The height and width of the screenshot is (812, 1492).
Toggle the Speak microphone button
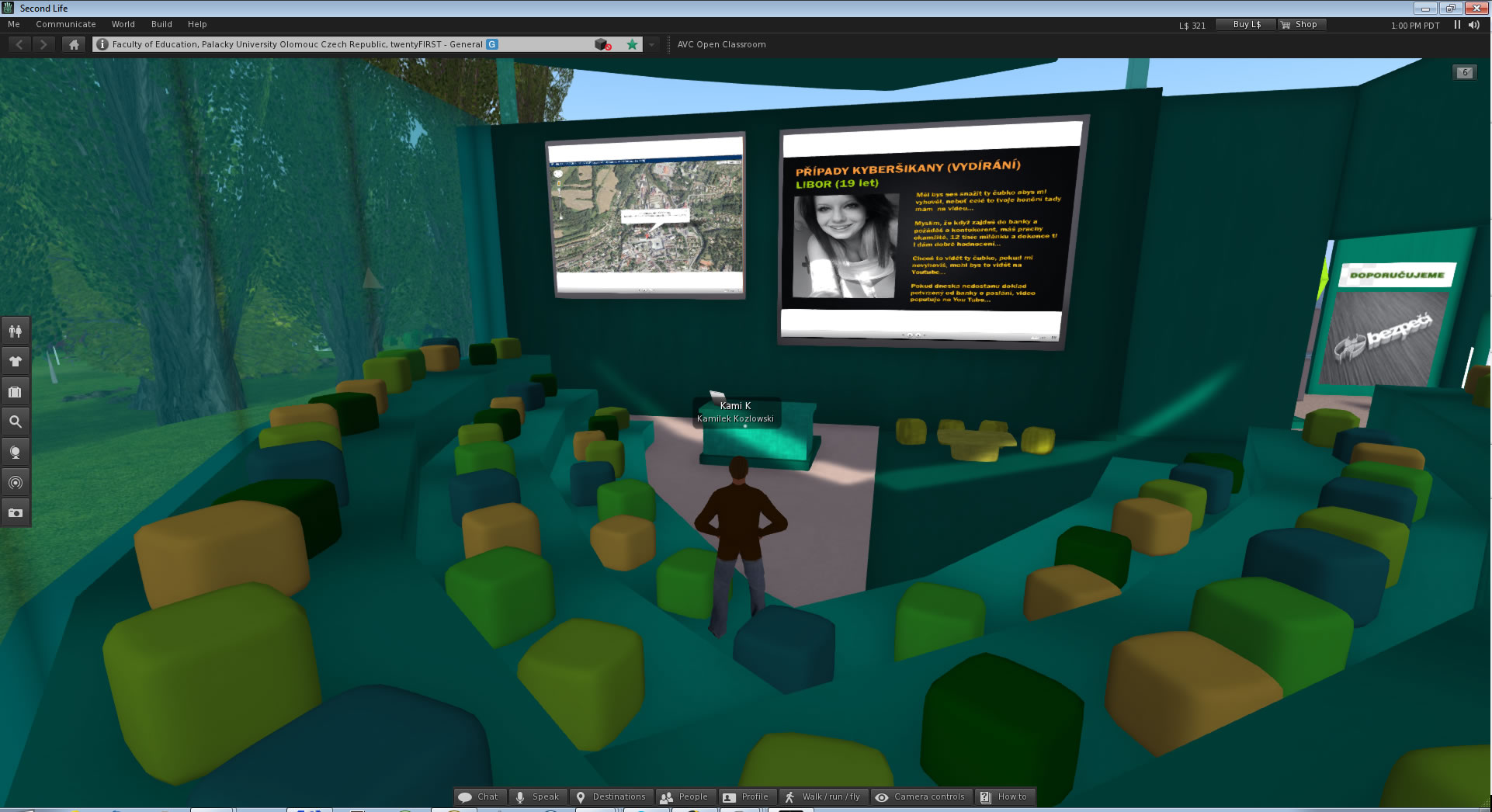538,797
